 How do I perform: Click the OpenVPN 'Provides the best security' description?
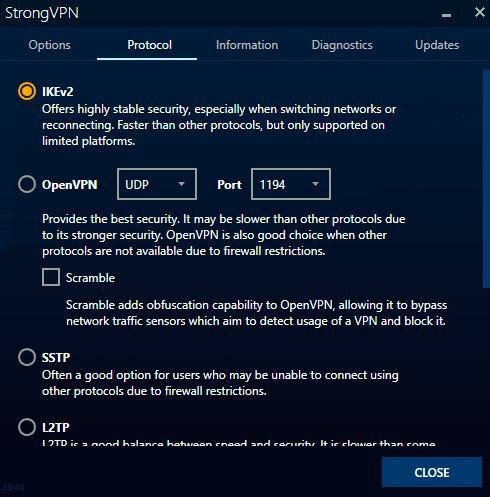point(224,235)
